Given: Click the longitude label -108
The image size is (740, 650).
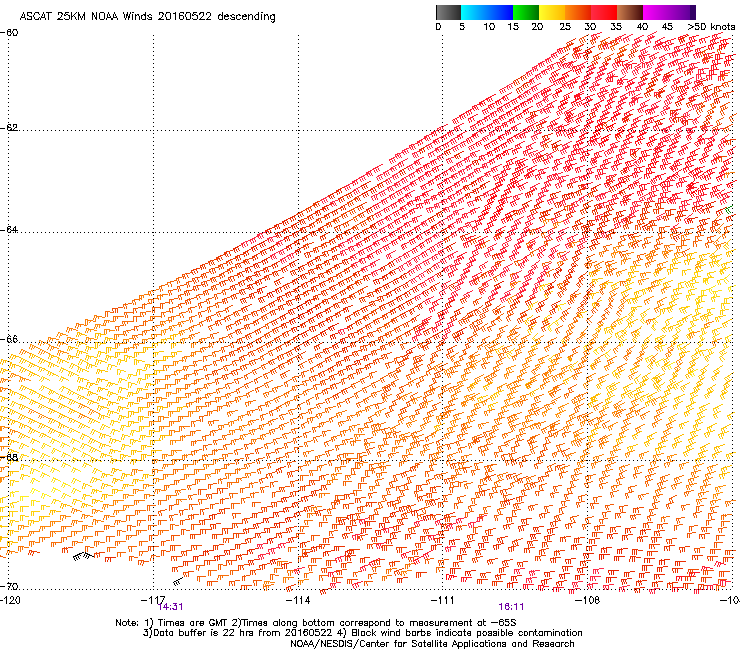Looking at the screenshot, I should (x=587, y=600).
